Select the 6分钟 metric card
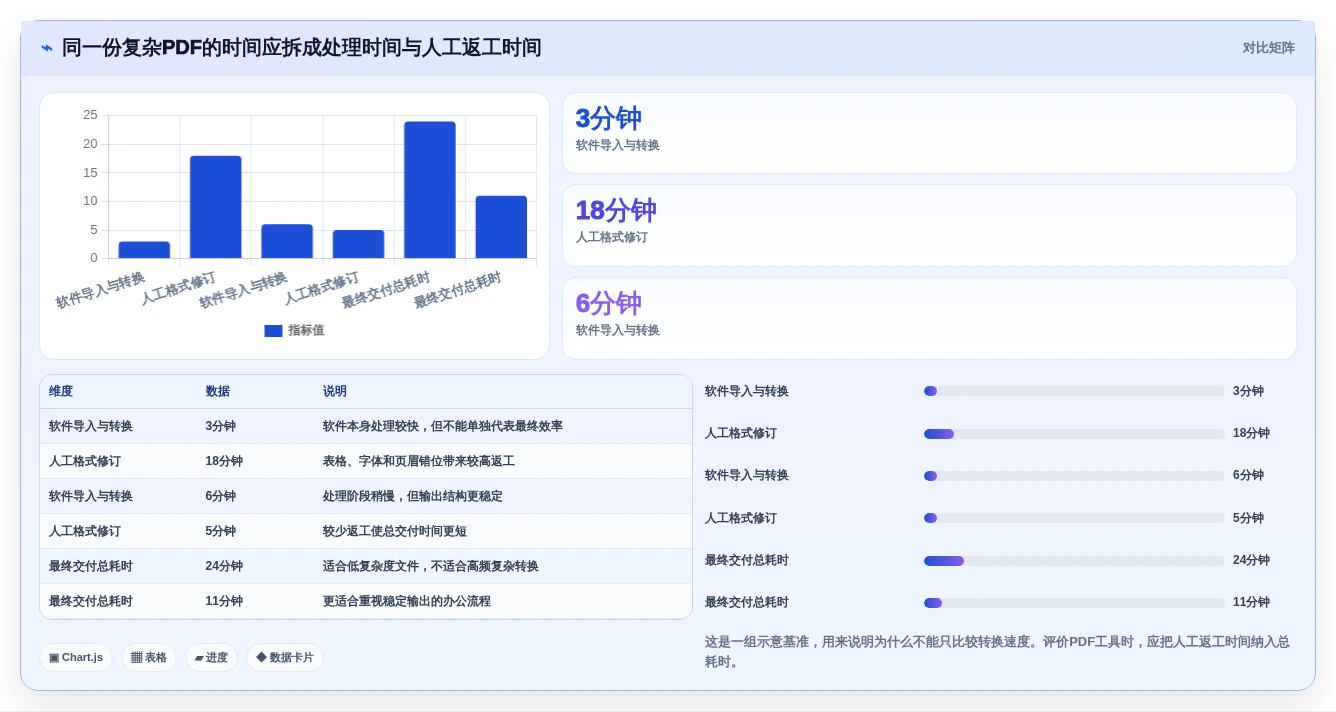 (x=929, y=318)
